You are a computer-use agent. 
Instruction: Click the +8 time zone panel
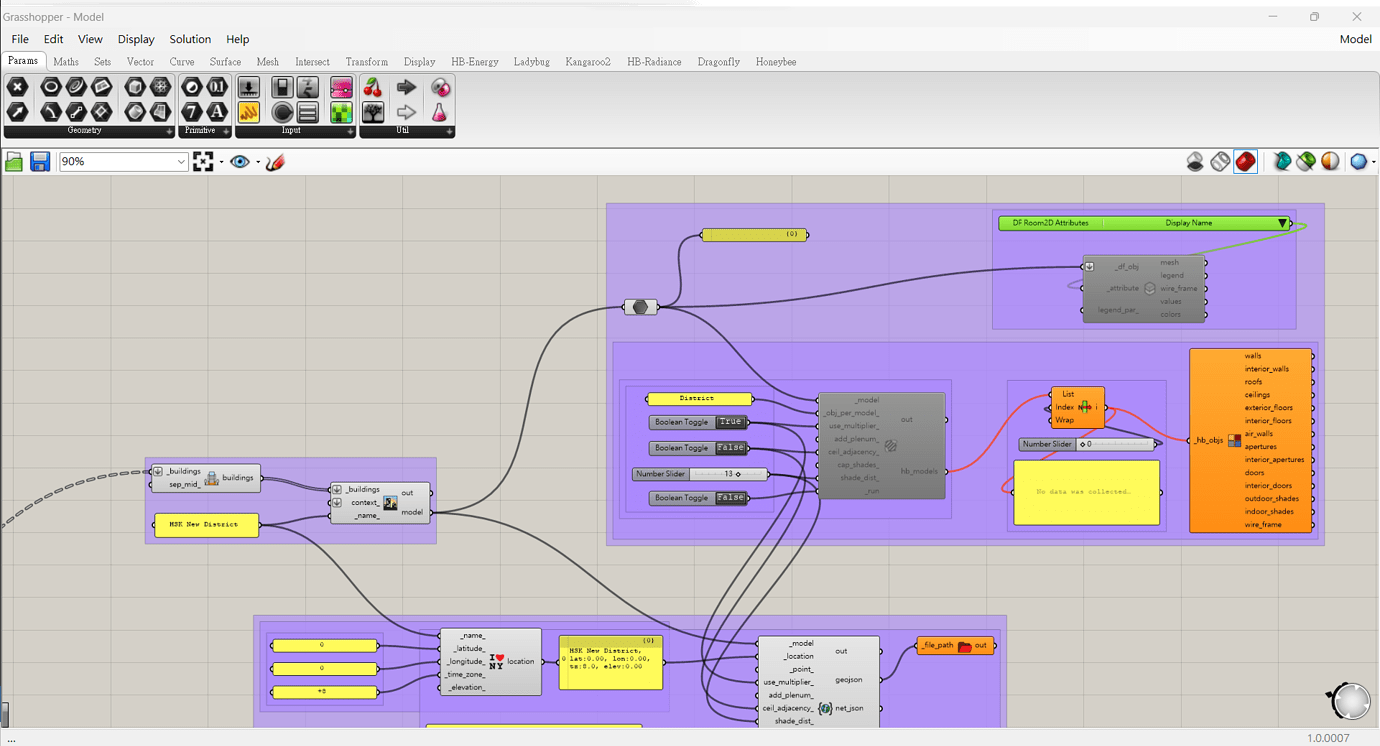[x=324, y=692]
